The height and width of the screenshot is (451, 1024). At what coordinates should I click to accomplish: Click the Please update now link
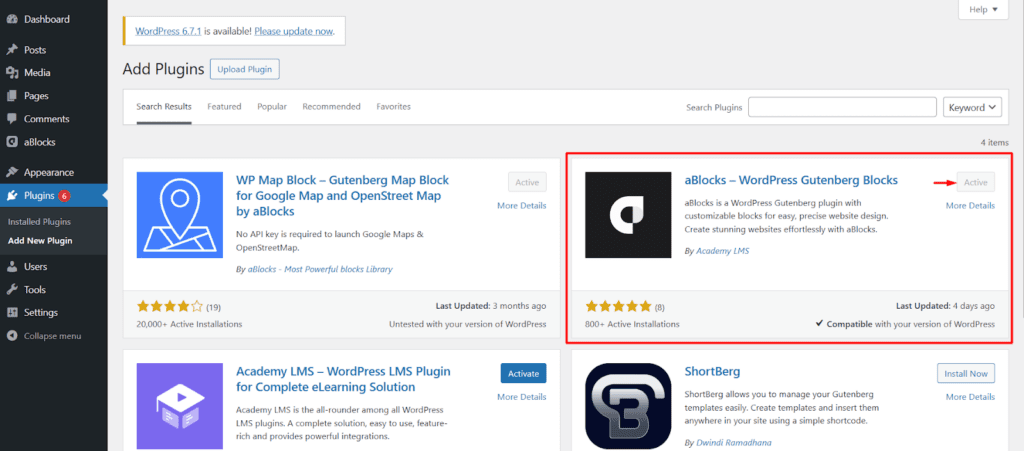point(294,31)
